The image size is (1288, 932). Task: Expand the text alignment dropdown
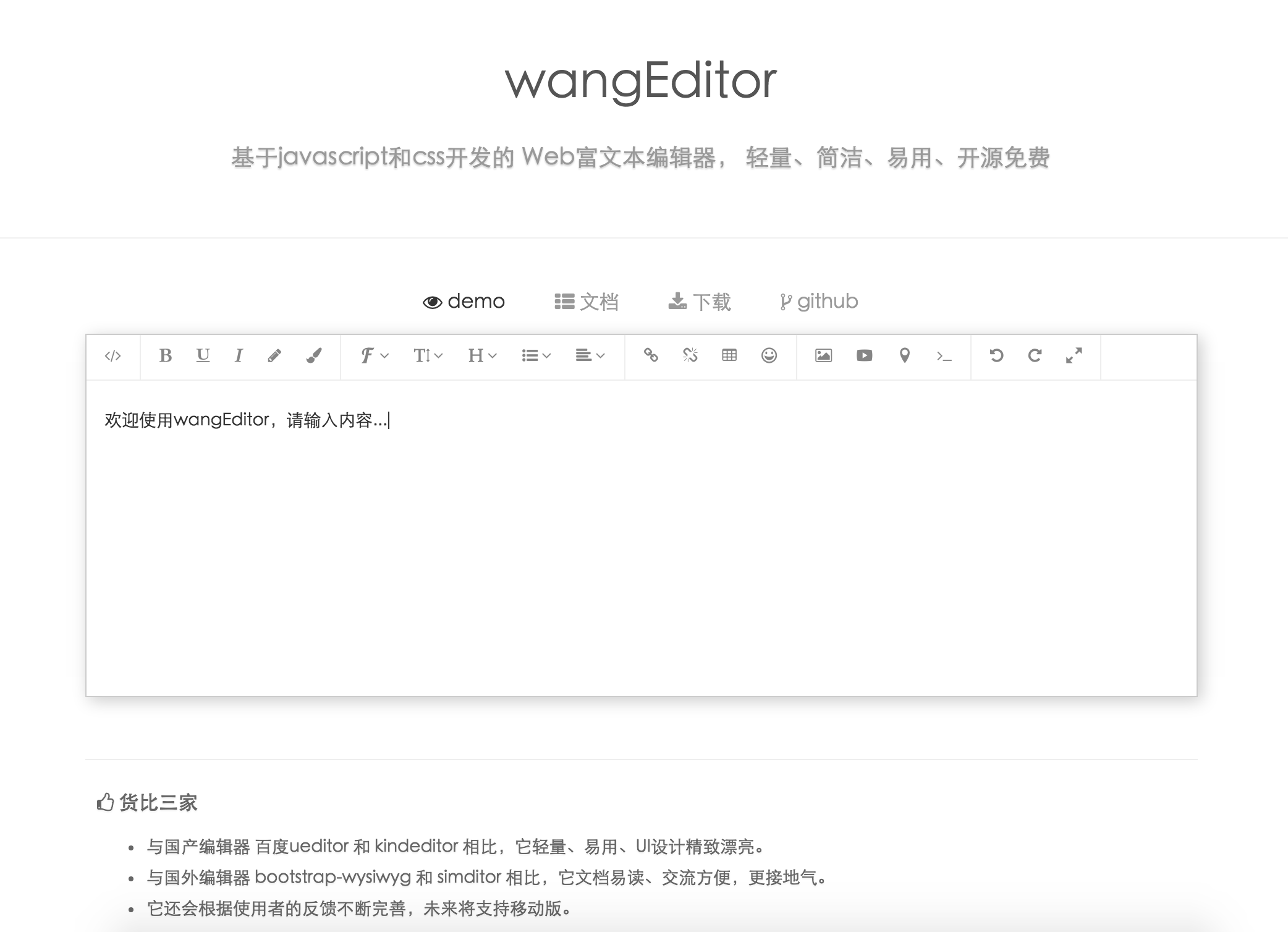click(587, 357)
